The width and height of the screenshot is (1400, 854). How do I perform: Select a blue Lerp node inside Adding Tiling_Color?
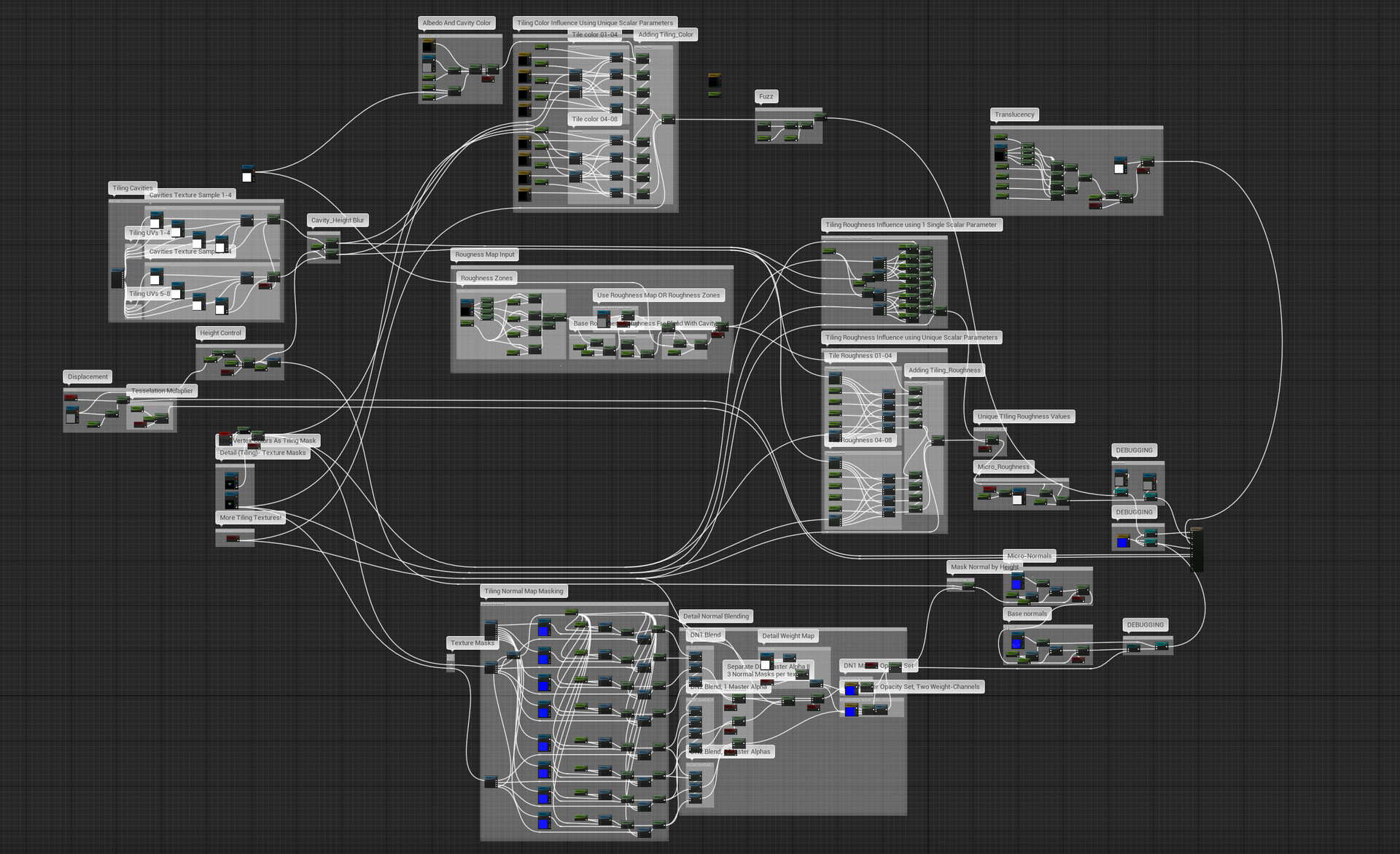616,58
